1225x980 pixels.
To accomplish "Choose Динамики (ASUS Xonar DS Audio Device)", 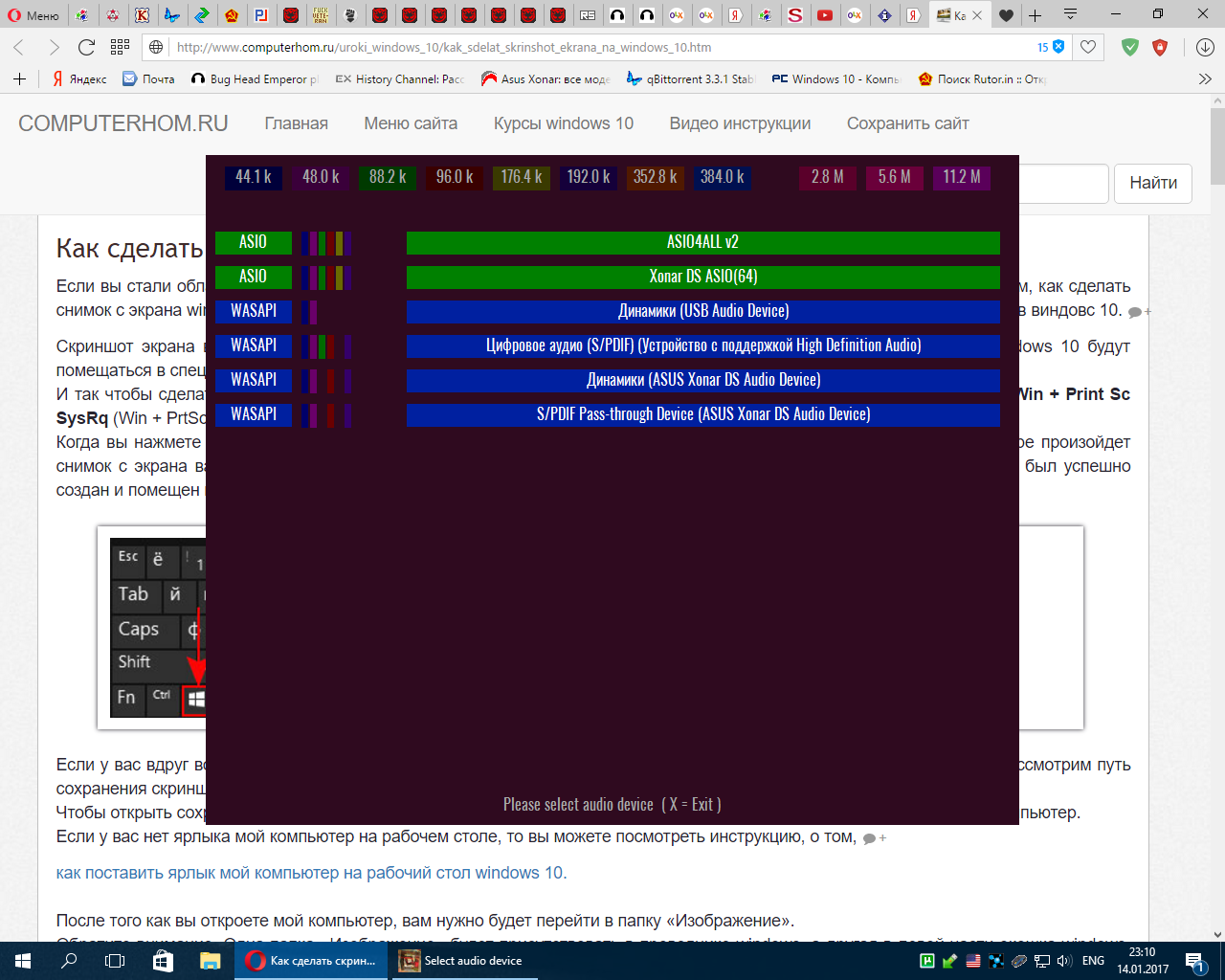I will pyautogui.click(x=703, y=380).
